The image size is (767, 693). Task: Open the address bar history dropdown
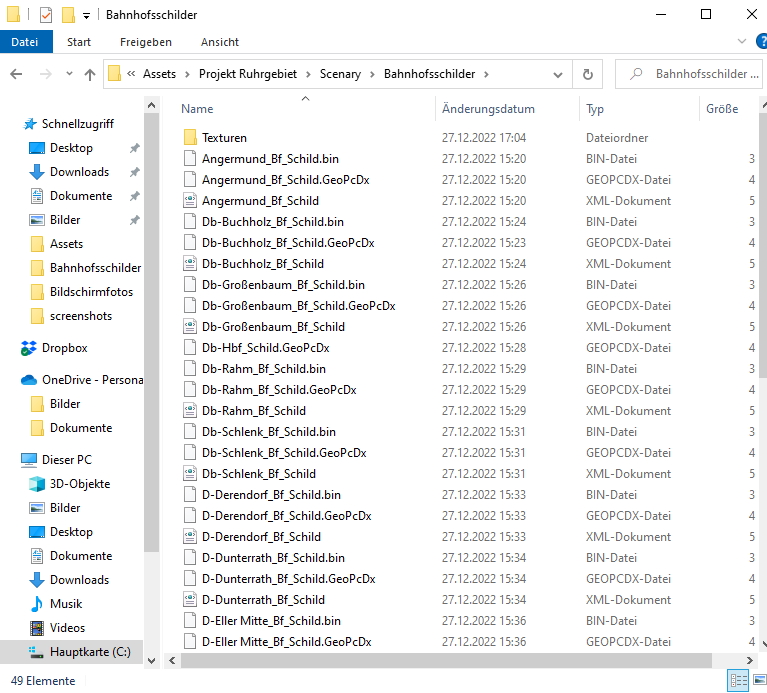point(557,74)
